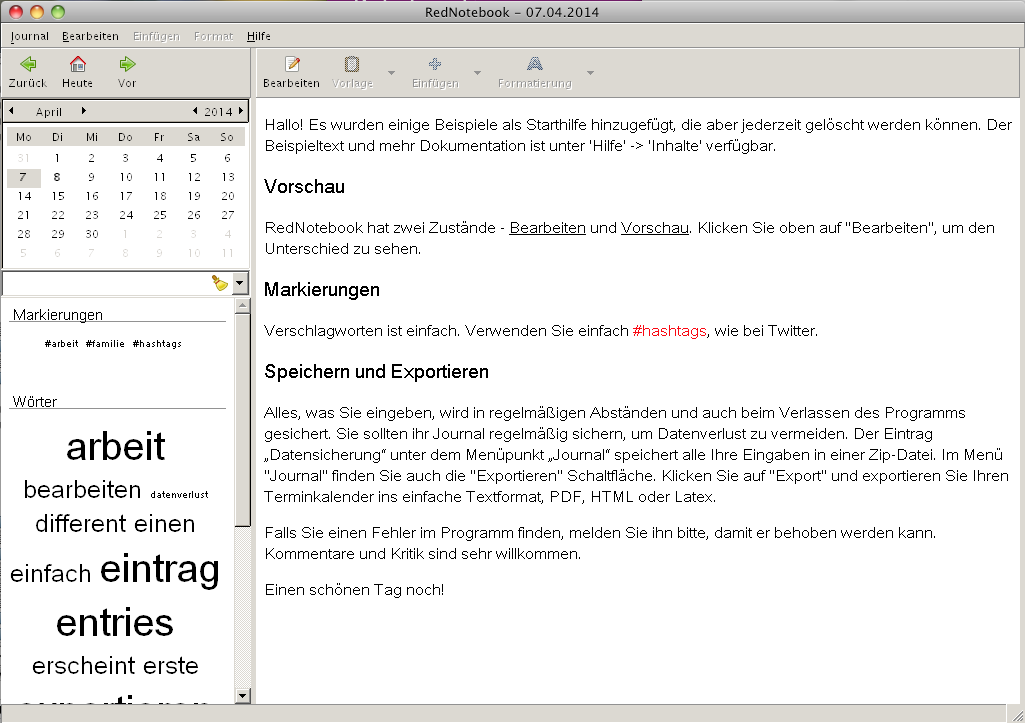Select the #arbeit tag in Markierungen
Screen dimensions: 1025x723
61,344
